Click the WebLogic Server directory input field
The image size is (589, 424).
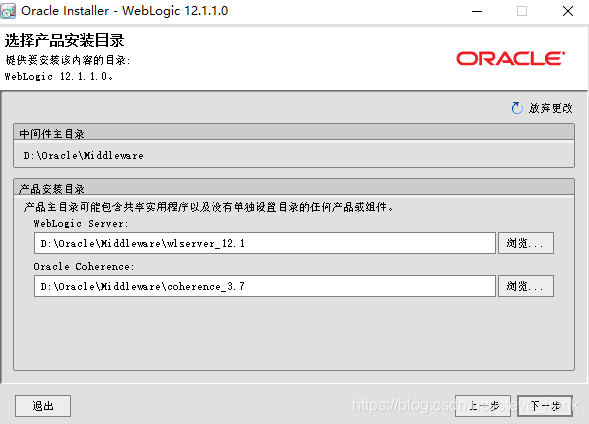[x=265, y=243]
